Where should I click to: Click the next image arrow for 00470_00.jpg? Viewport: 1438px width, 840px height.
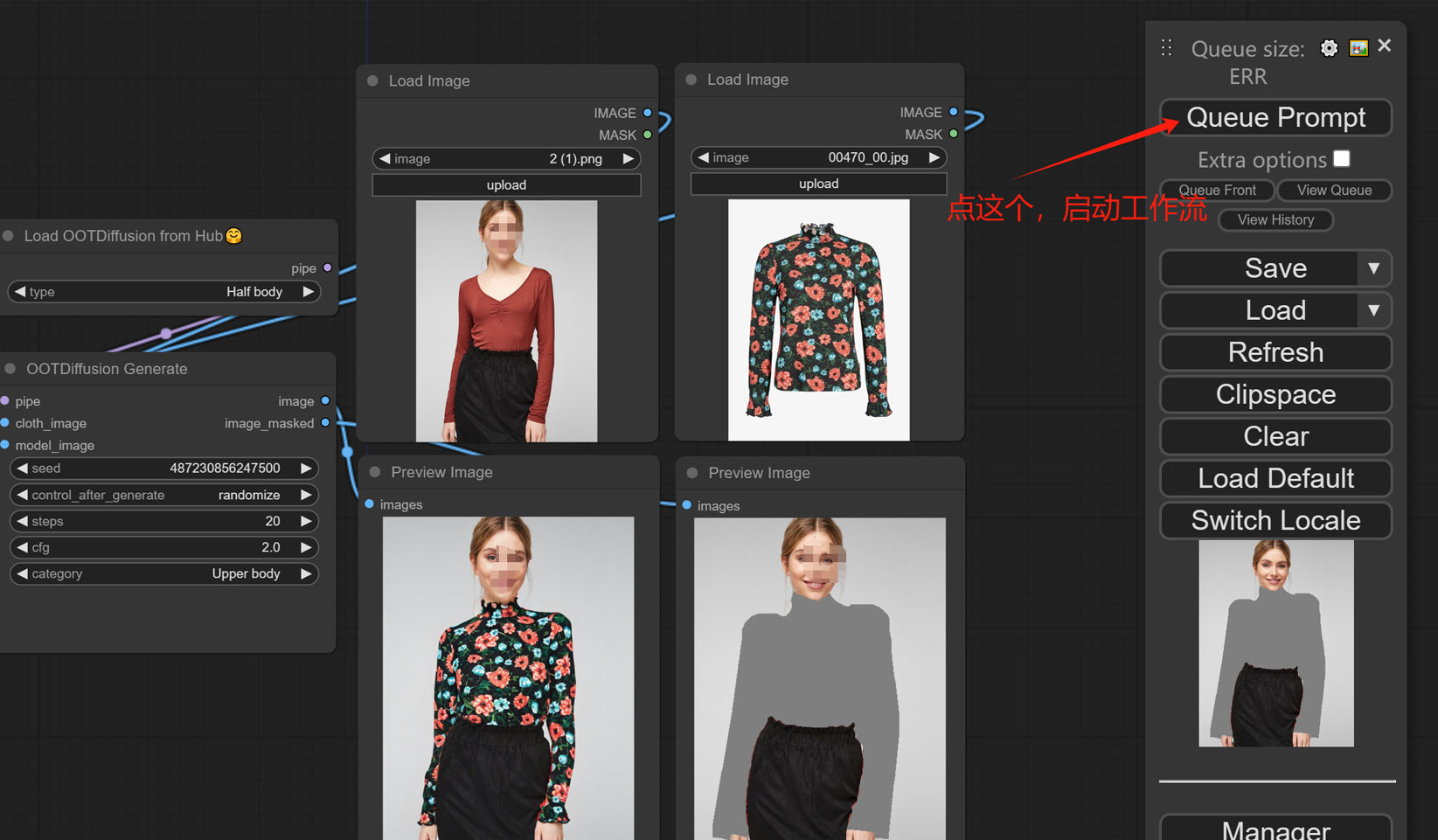934,157
